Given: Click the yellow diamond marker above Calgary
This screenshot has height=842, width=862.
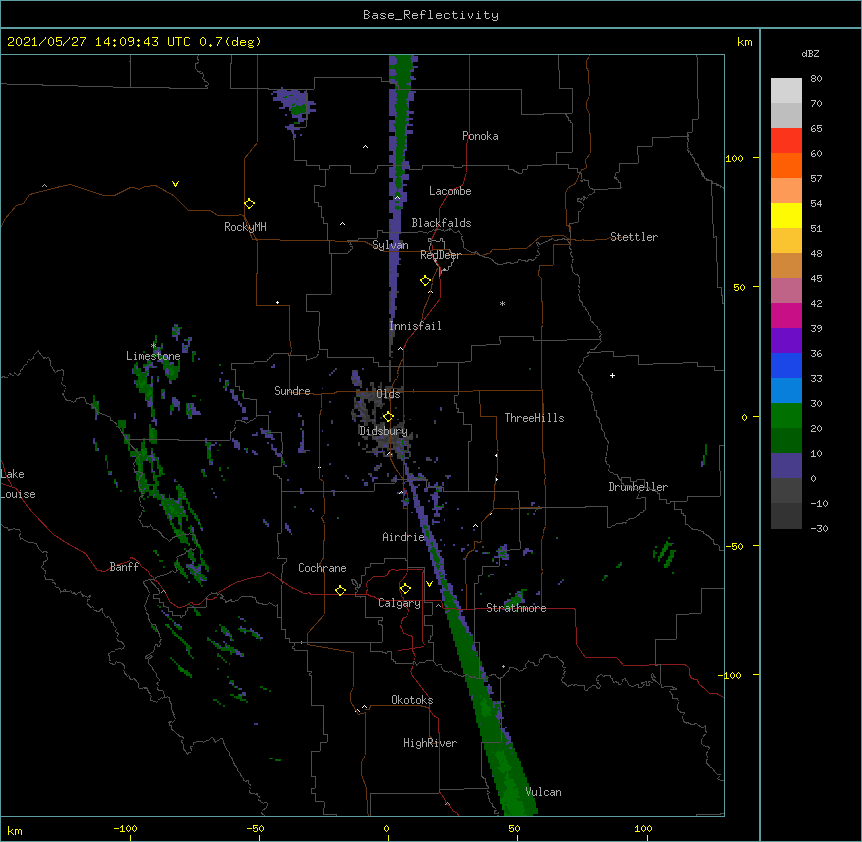Looking at the screenshot, I should point(405,589).
